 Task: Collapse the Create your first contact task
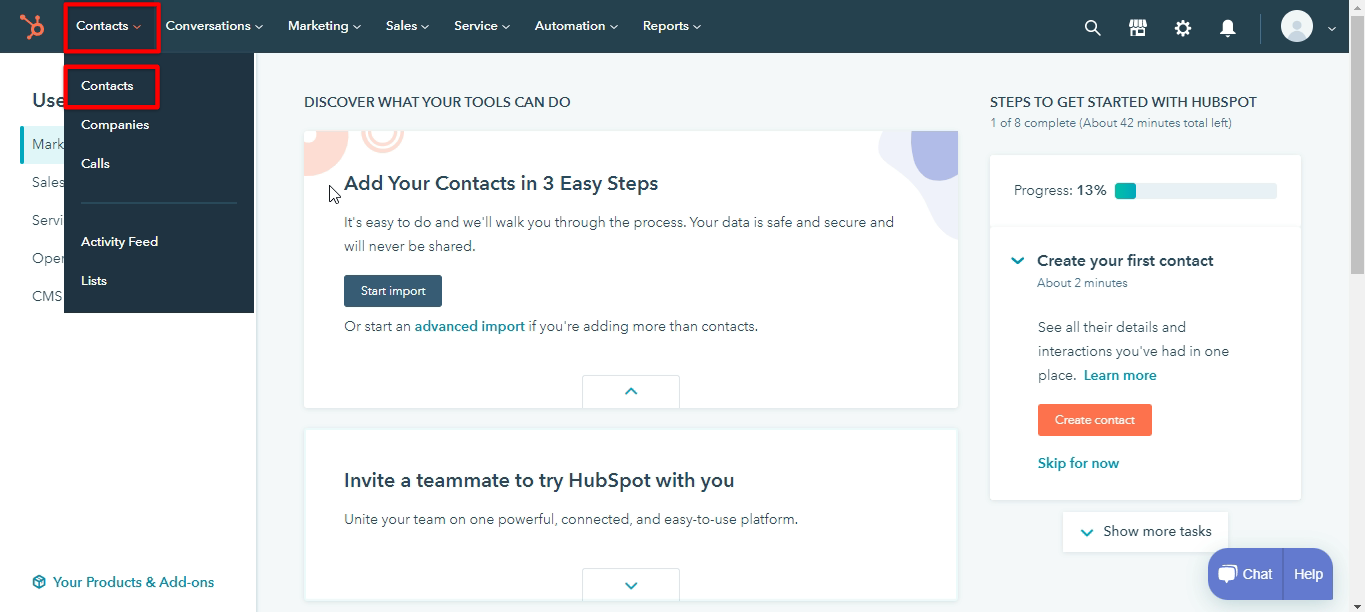[1017, 261]
